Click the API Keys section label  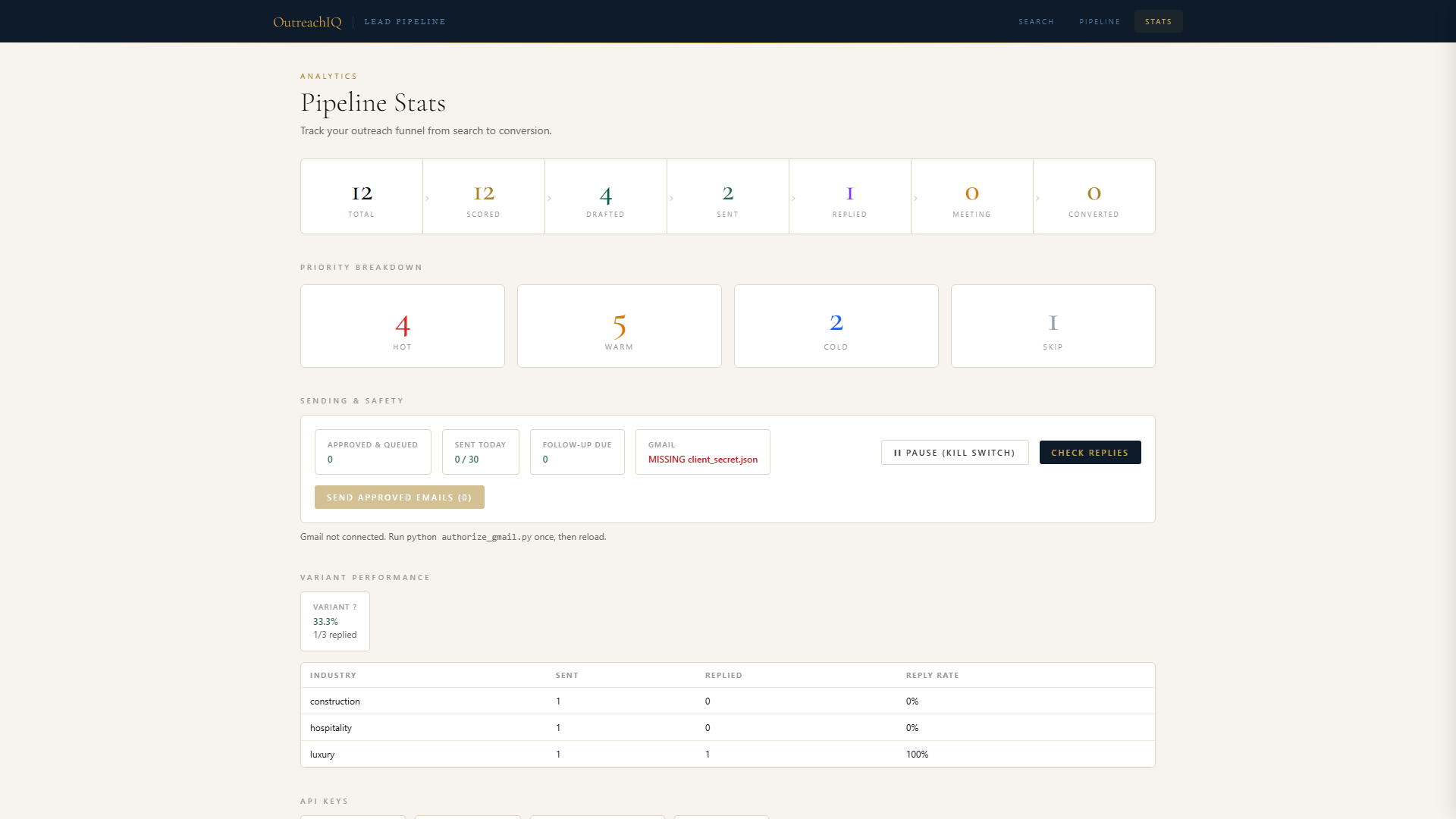(325, 802)
